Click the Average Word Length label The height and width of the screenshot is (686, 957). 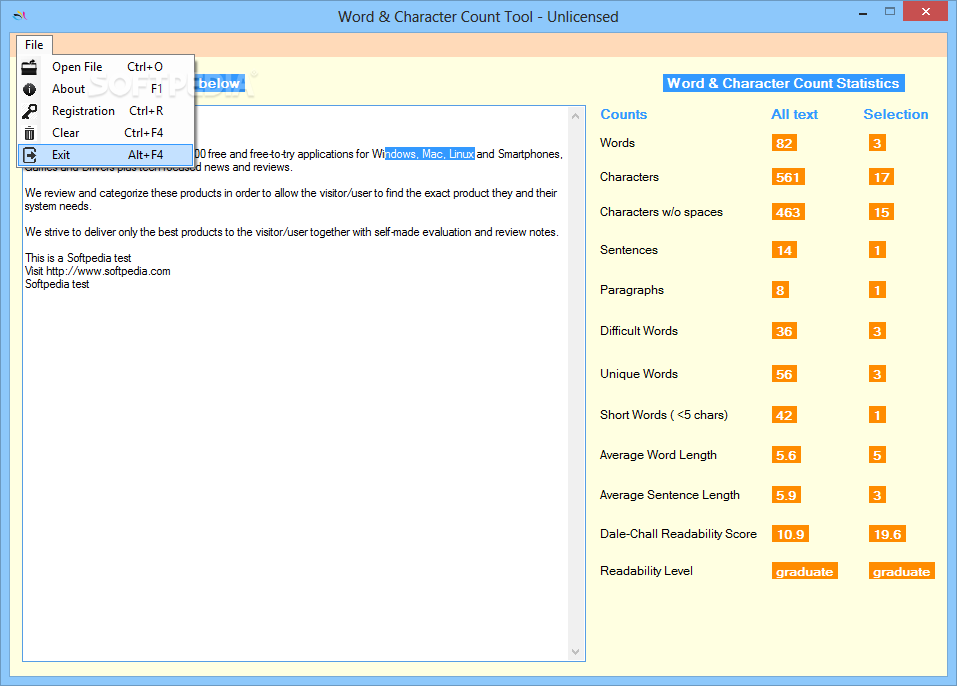658,455
